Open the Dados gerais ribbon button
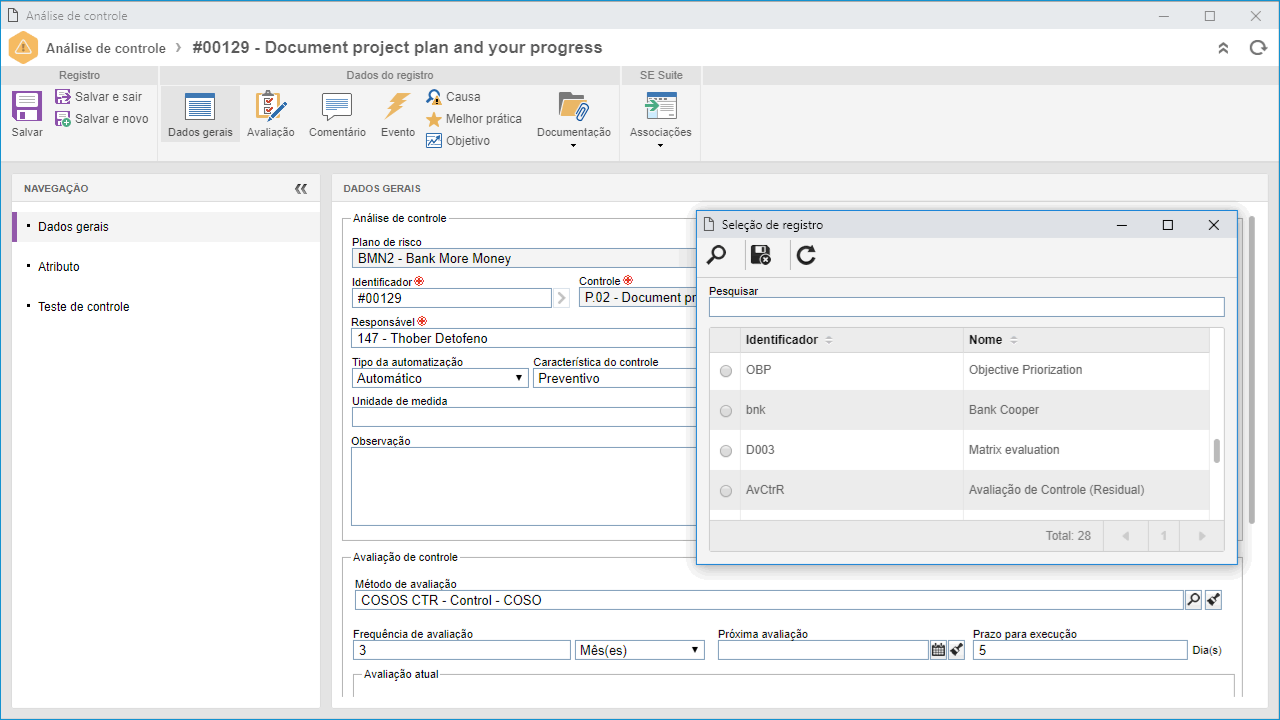The height and width of the screenshot is (720, 1280). tap(200, 114)
